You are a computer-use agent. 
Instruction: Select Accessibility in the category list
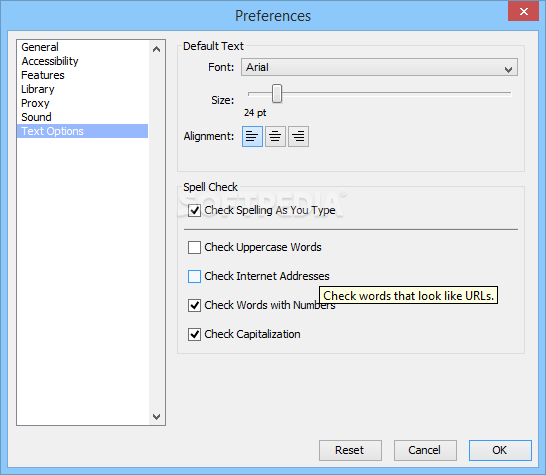point(50,61)
